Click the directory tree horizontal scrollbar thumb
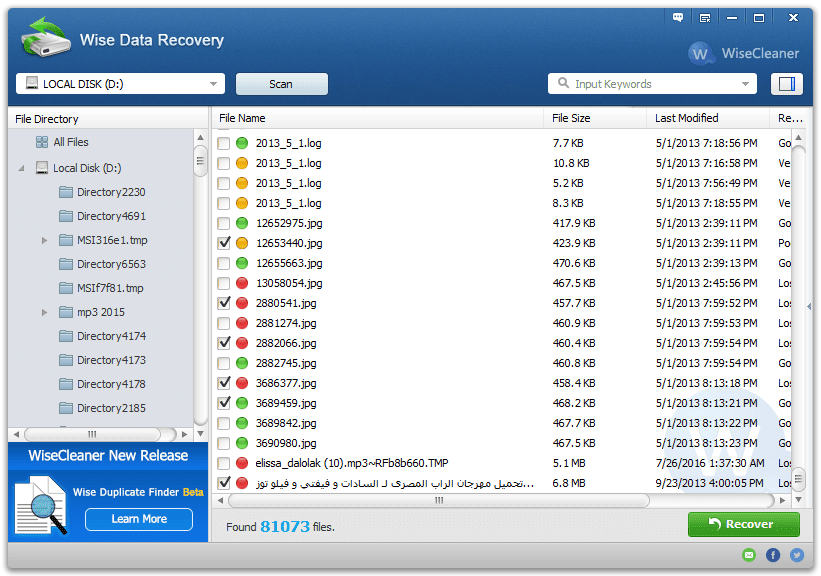821x576 pixels. [x=92, y=434]
